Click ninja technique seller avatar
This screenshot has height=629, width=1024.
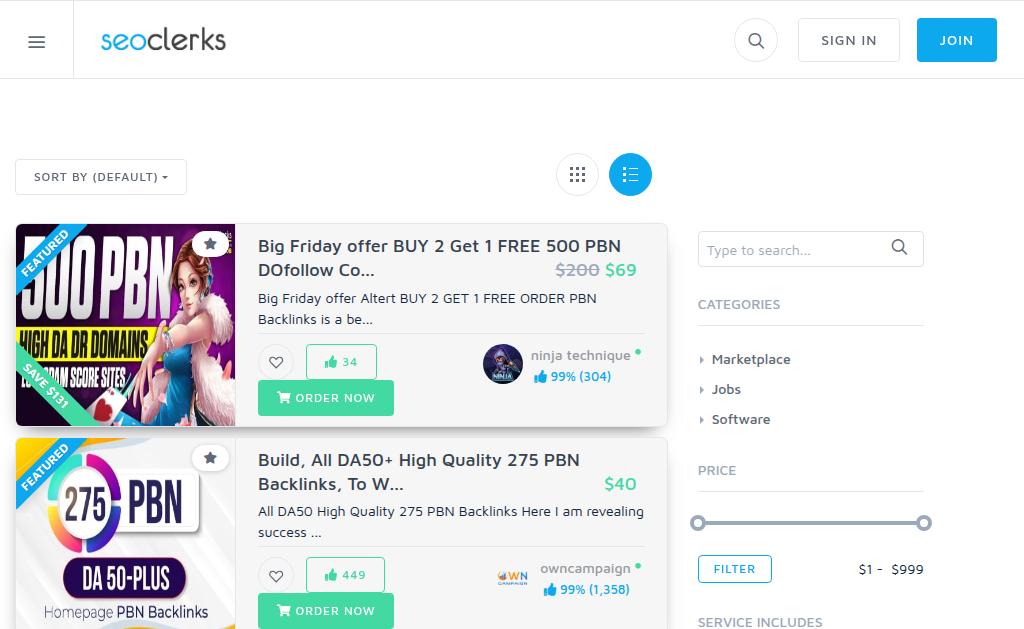[x=503, y=365]
